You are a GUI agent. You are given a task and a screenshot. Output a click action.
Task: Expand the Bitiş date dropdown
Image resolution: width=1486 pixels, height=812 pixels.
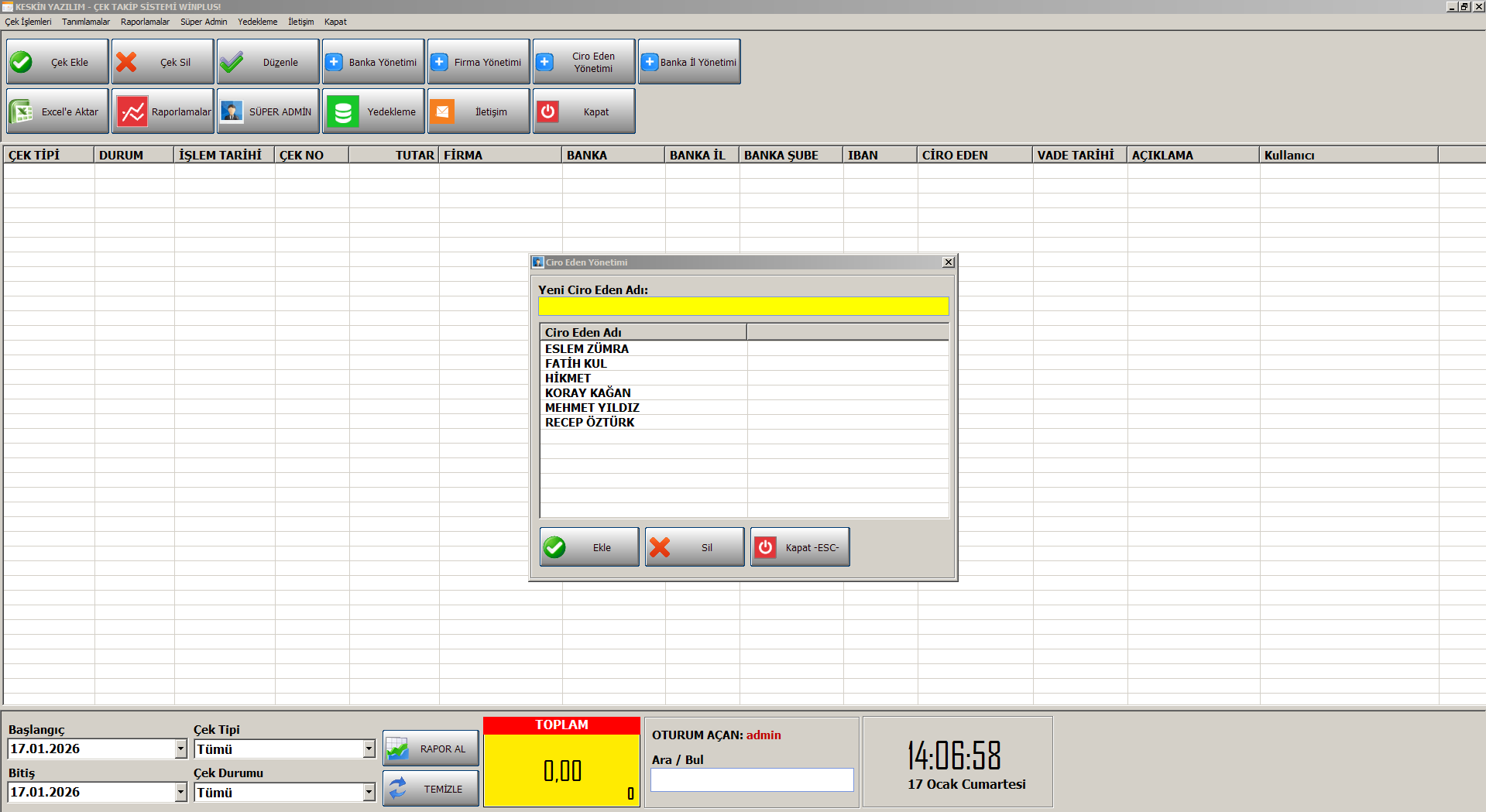point(180,792)
